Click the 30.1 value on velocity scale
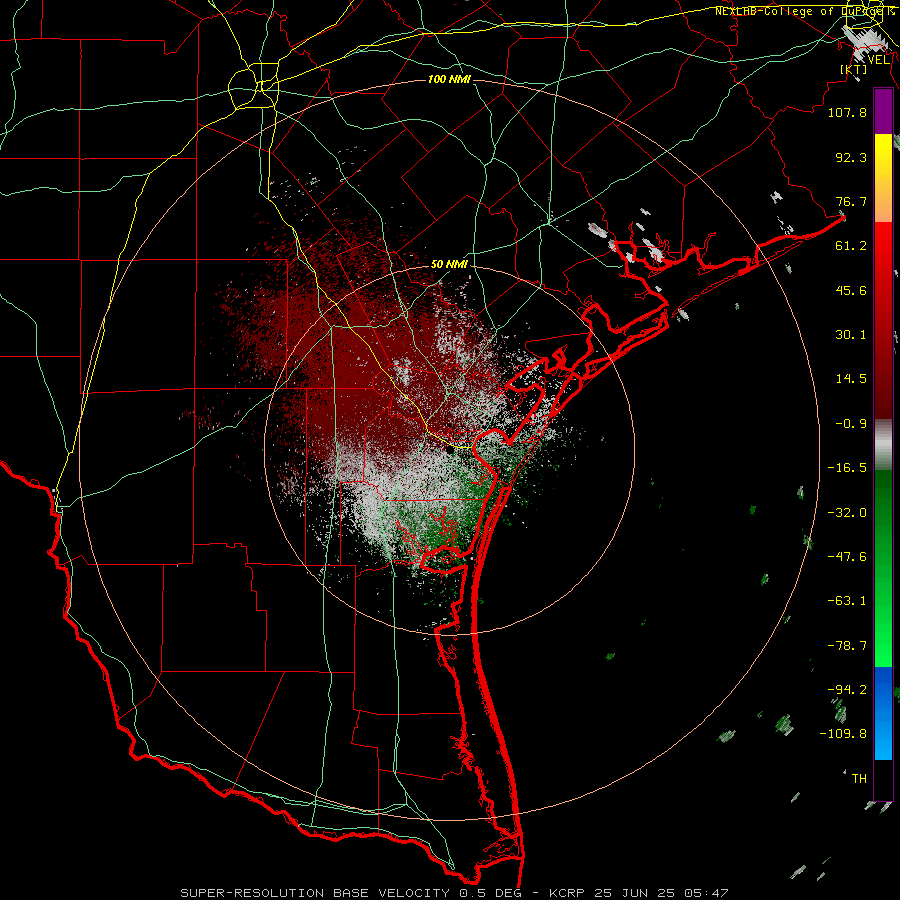Image resolution: width=900 pixels, height=900 pixels. (851, 335)
